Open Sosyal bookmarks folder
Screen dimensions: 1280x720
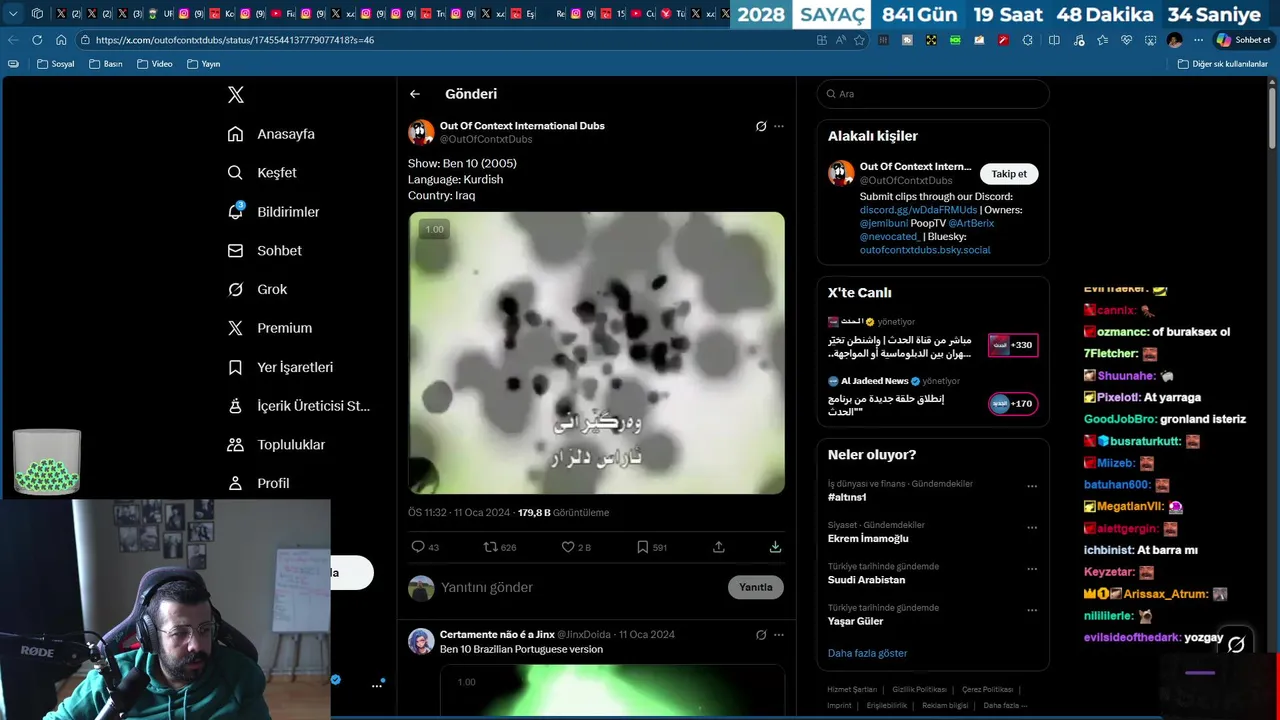point(55,64)
